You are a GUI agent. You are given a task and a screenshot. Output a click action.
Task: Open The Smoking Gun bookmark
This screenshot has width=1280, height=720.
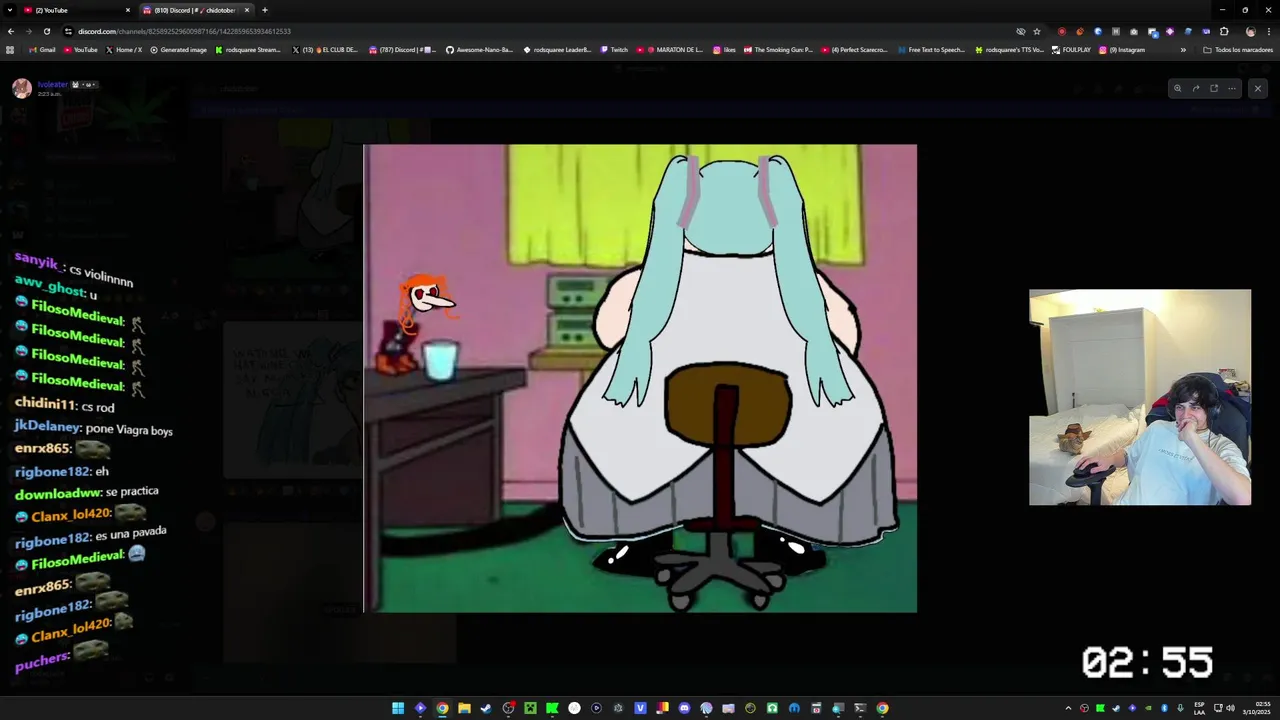coord(778,49)
